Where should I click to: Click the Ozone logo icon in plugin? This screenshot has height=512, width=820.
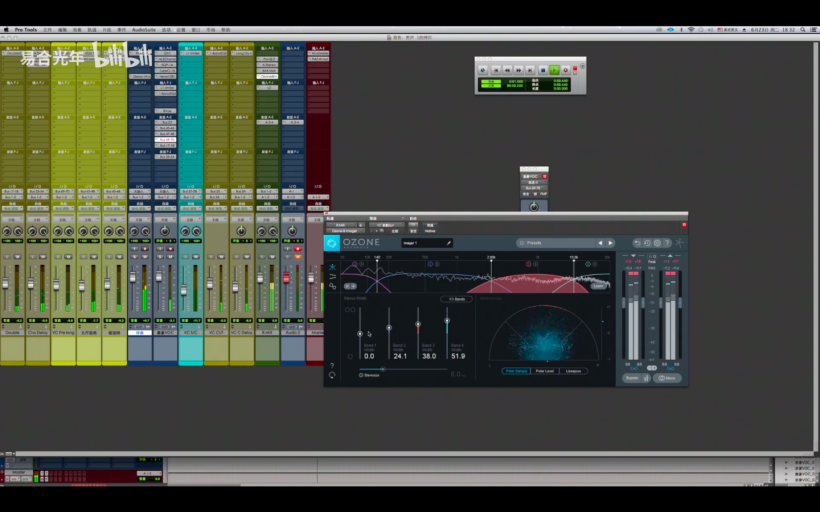click(x=332, y=243)
